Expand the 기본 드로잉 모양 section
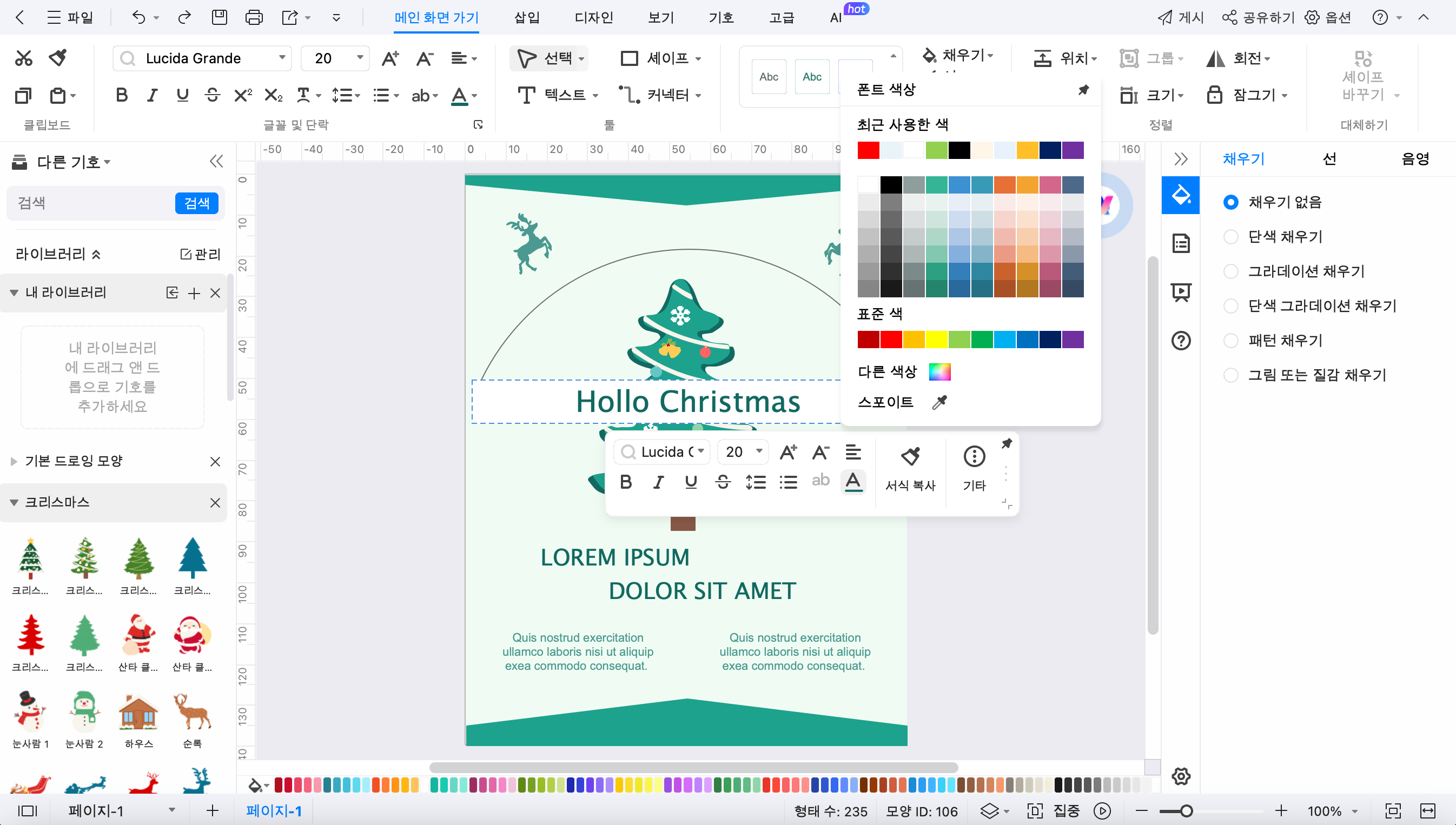1456x825 pixels. click(14, 461)
